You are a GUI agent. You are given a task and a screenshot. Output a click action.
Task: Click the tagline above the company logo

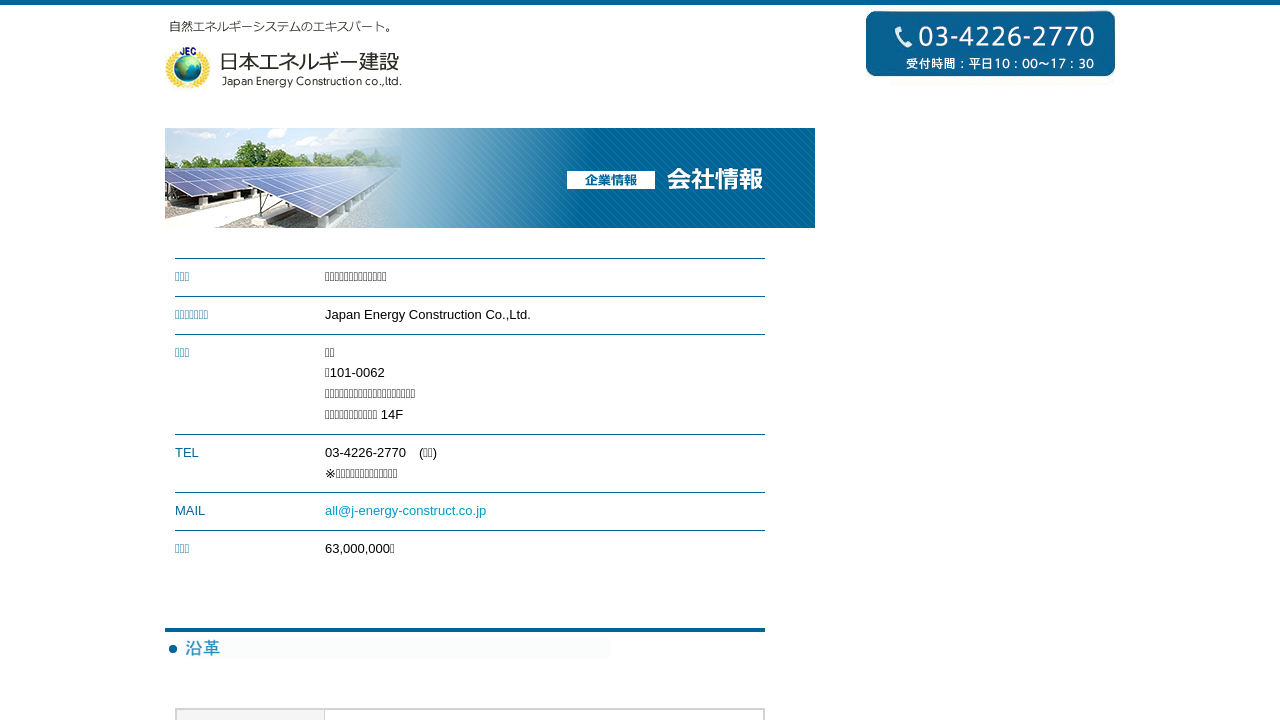click(280, 26)
